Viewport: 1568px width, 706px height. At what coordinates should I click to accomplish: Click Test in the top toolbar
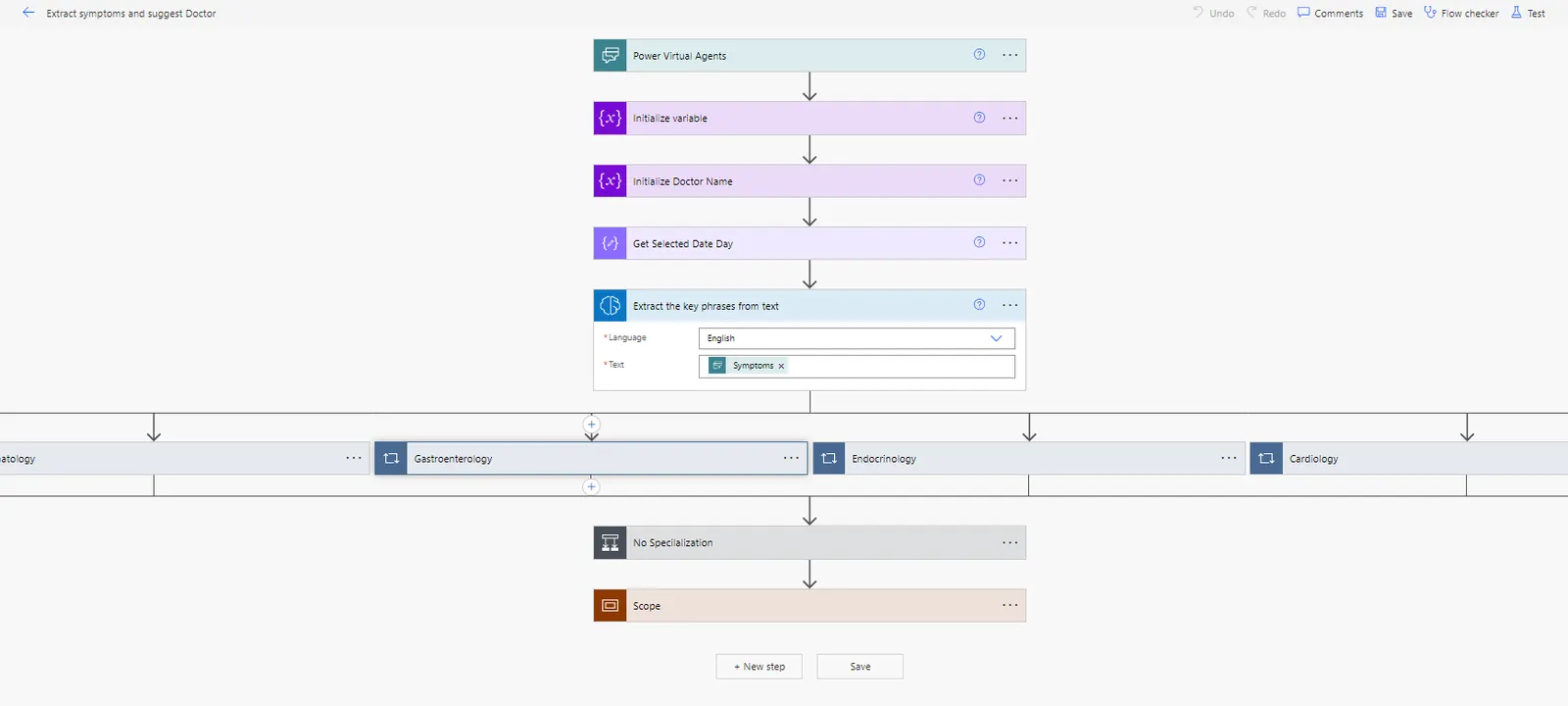click(x=1528, y=14)
